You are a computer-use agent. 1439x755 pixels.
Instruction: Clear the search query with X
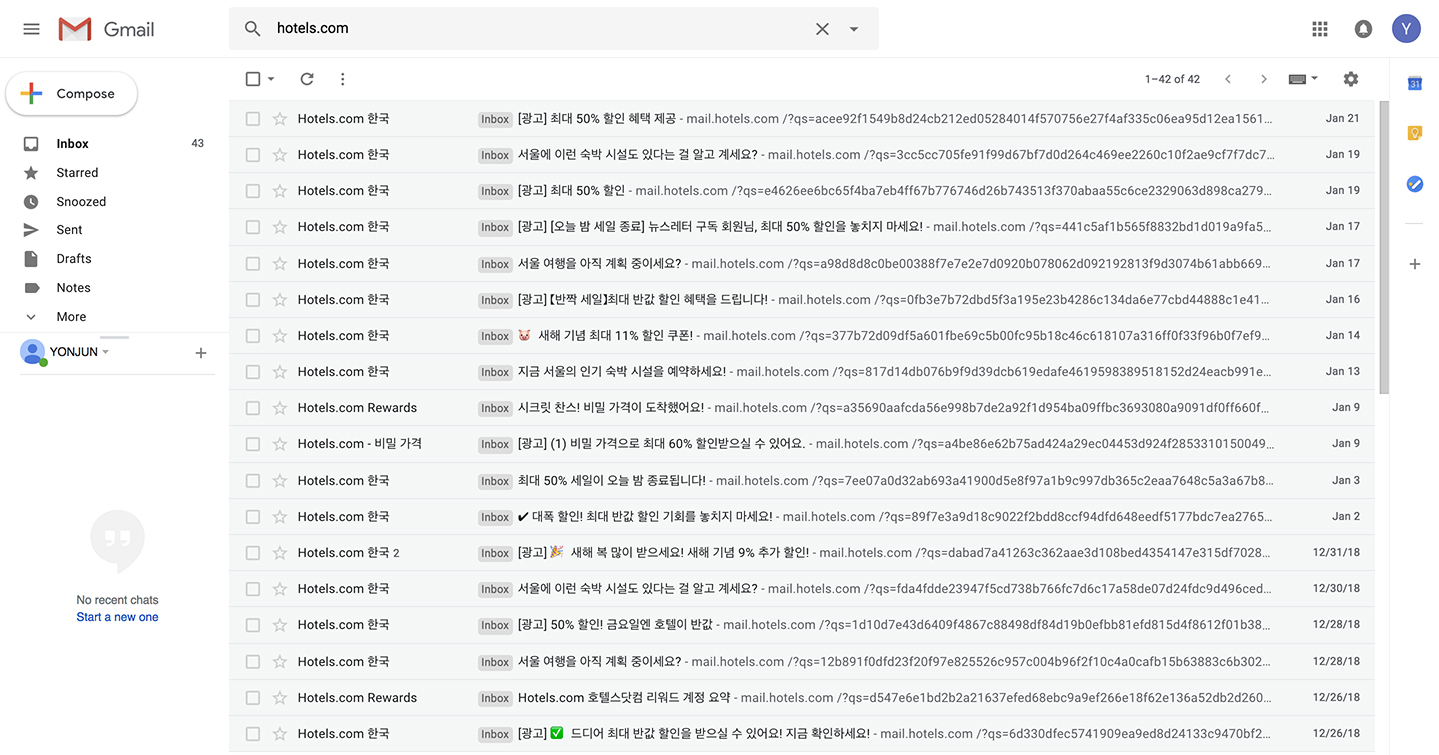tap(822, 29)
